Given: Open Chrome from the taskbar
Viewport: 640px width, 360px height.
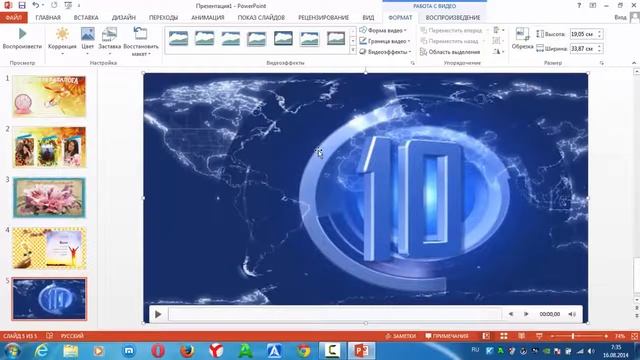Looking at the screenshot, I should [303, 351].
